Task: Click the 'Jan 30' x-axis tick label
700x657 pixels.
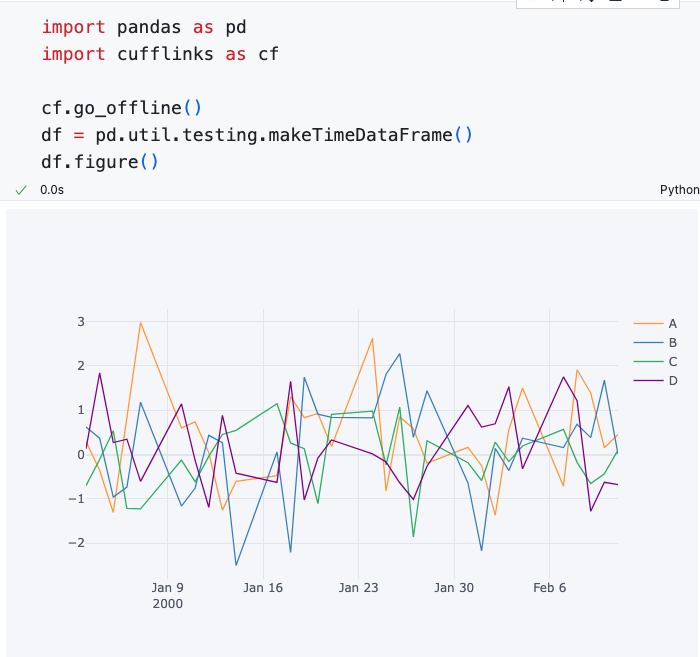Action: [x=454, y=588]
